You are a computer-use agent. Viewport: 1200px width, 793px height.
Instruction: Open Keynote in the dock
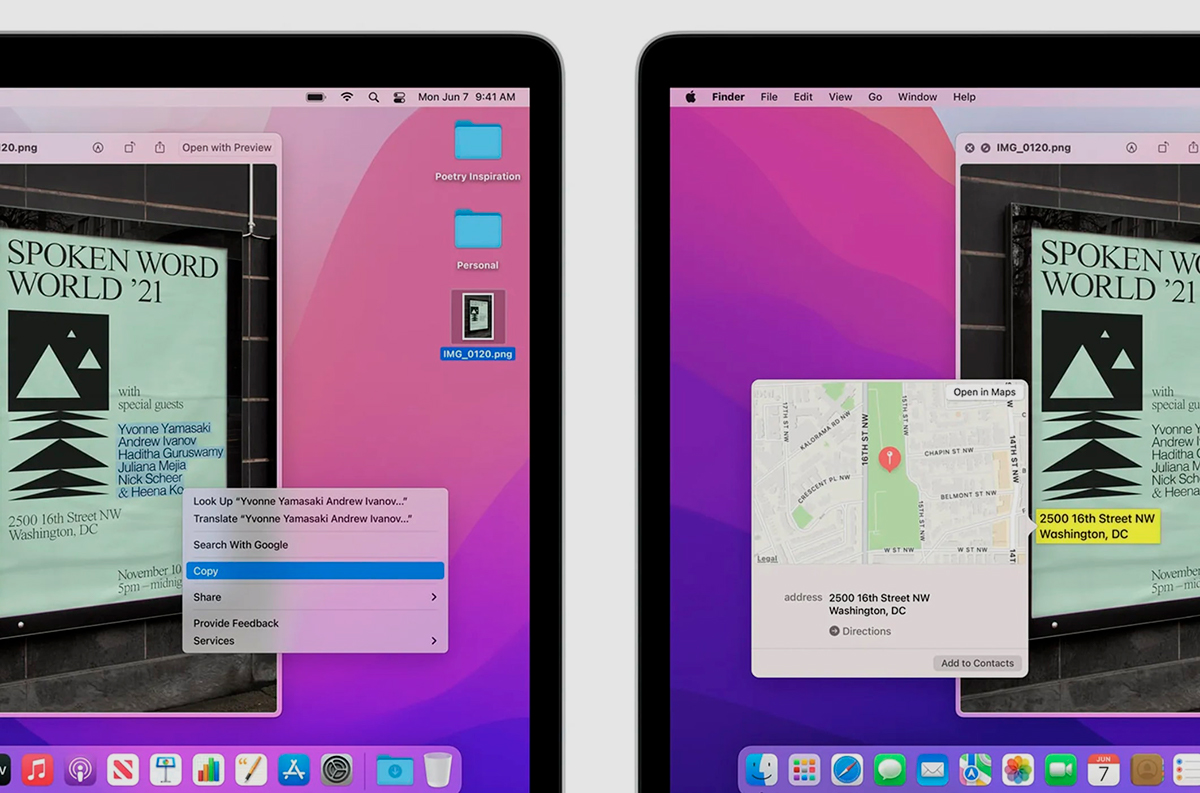pyautogui.click(x=165, y=769)
